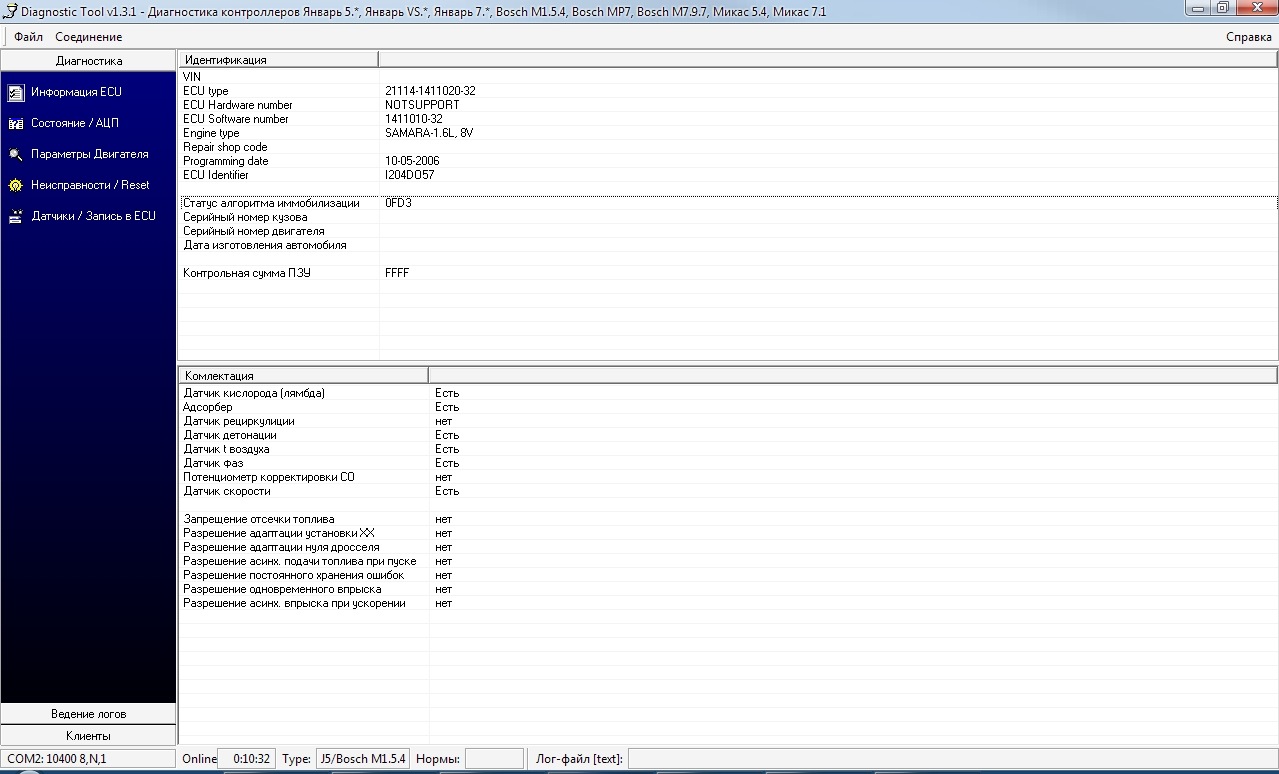Select Серийный номер двигателя row
This screenshot has height=774, width=1279.
(x=728, y=231)
